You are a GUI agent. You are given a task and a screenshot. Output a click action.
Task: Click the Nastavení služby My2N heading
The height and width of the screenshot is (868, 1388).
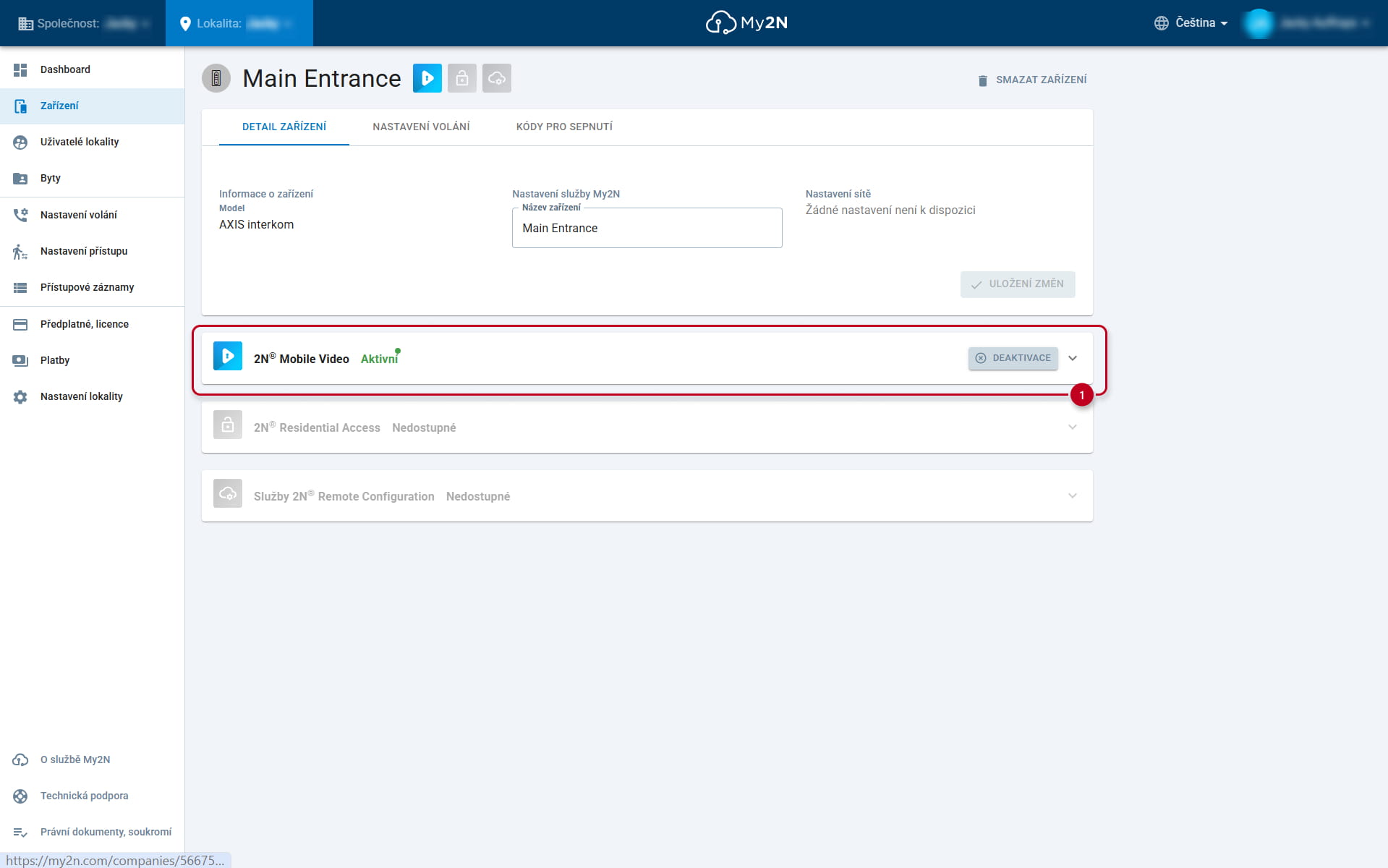566,194
